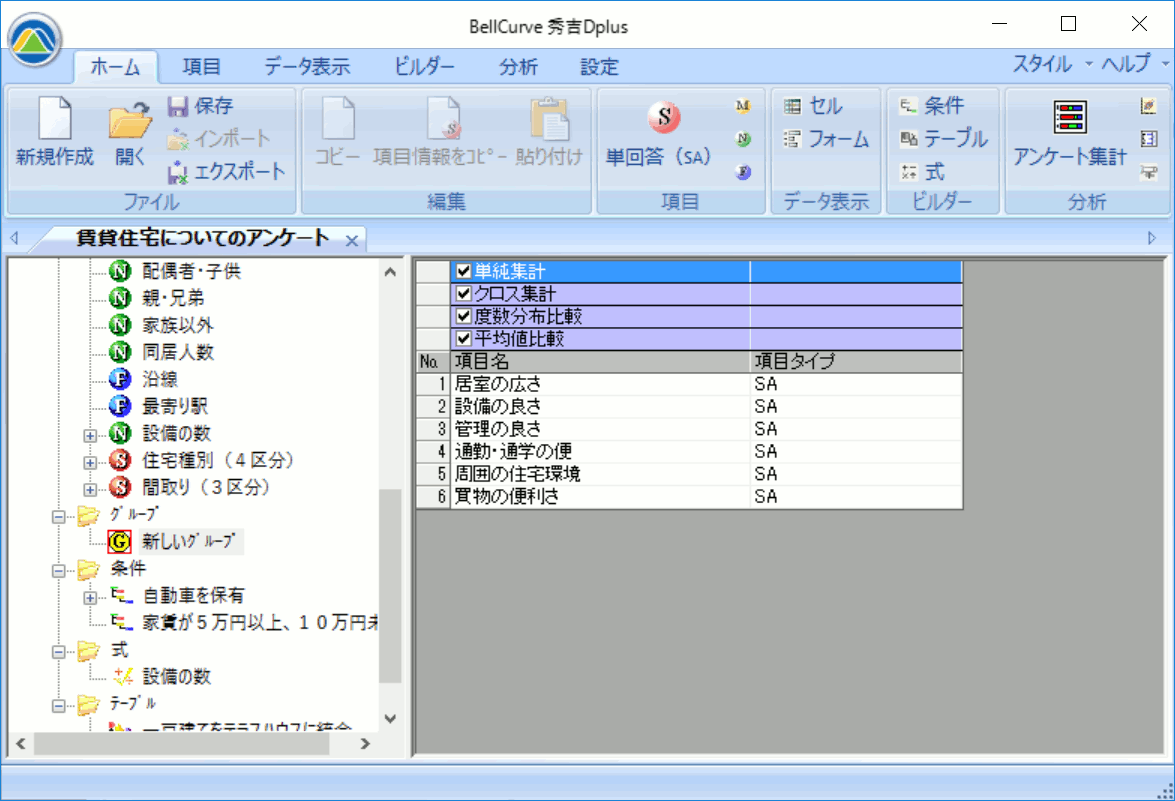Viewport: 1175px width, 801px height.
Task: Toggle the 平均値比較 checkbox
Action: pos(463,338)
